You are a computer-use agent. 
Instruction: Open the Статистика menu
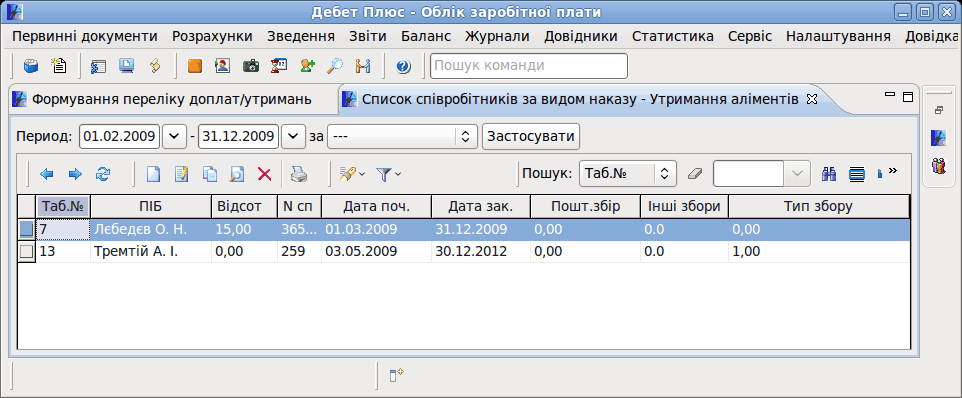673,36
